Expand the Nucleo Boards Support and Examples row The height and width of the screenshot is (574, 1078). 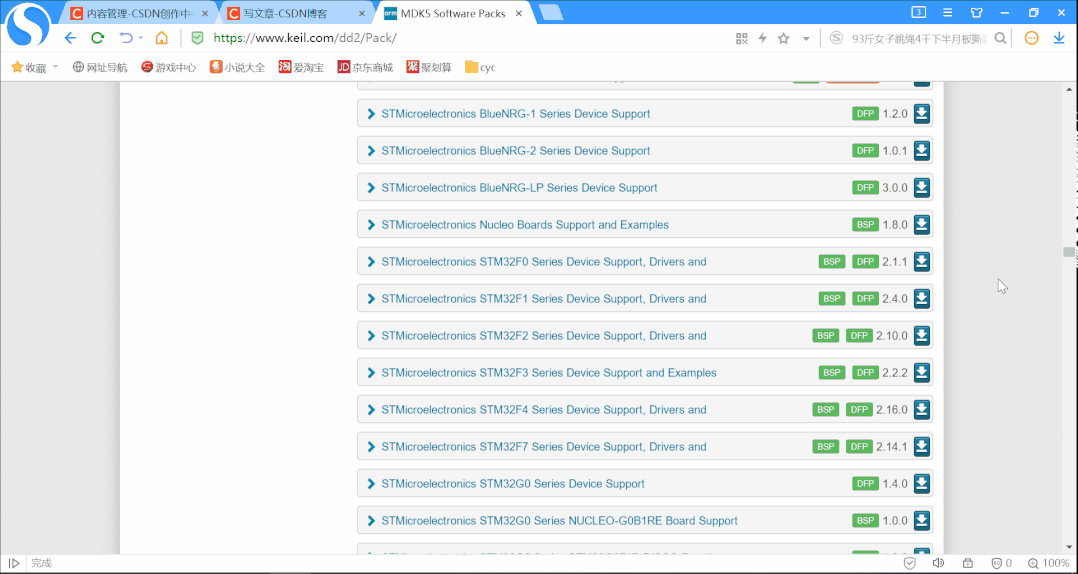[x=371, y=225]
